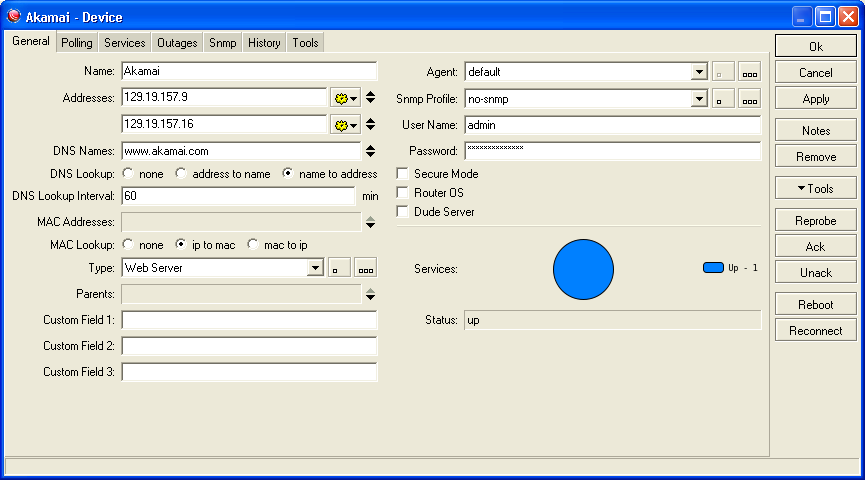Click Custom Field 3 input

pos(249,372)
